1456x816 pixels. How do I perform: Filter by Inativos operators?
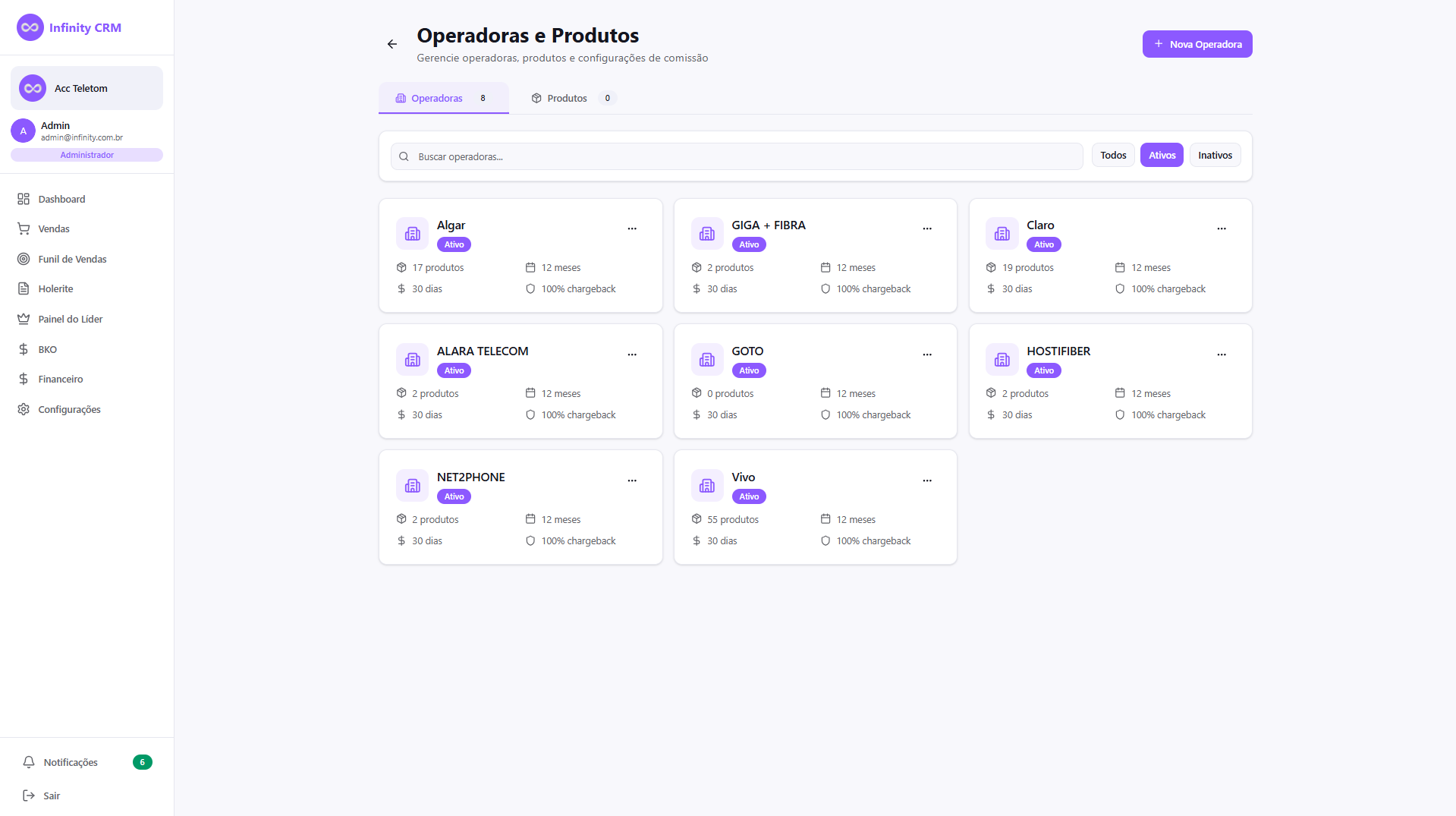(x=1215, y=155)
